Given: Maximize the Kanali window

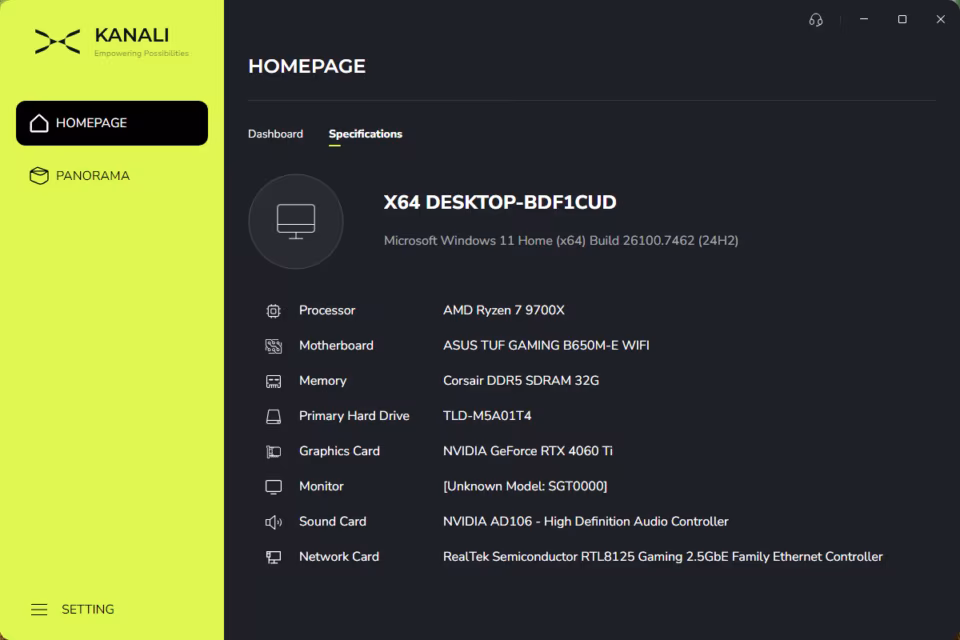Looking at the screenshot, I should click(x=902, y=20).
